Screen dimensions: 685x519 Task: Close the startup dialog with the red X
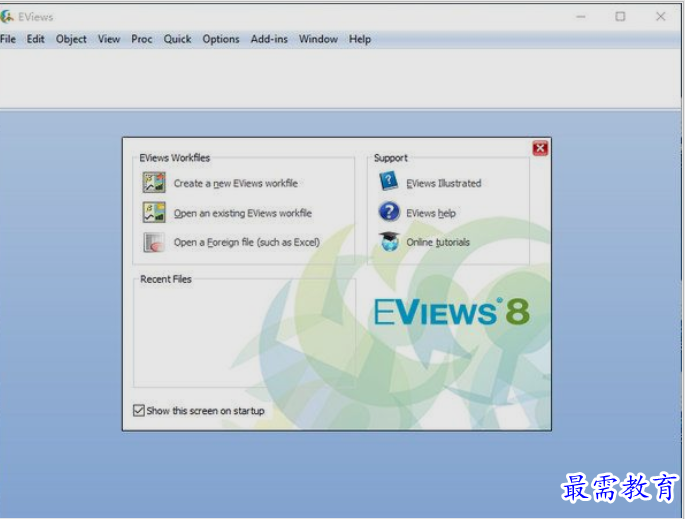[540, 148]
